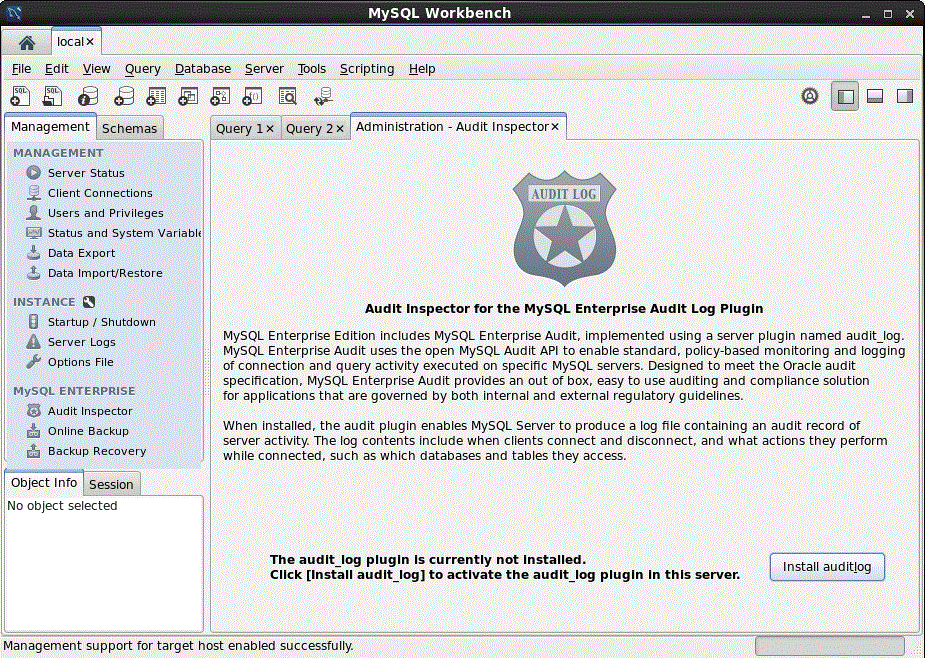This screenshot has width=925, height=658.
Task: Open the Database menu
Action: (x=202, y=69)
